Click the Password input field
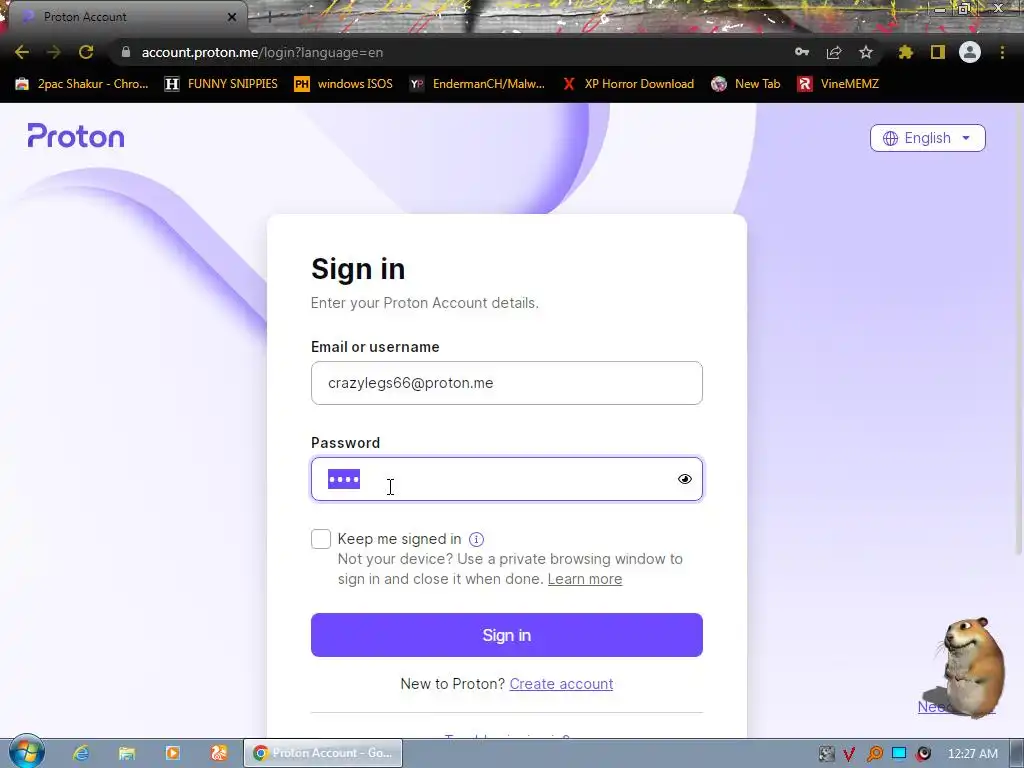 coord(507,479)
